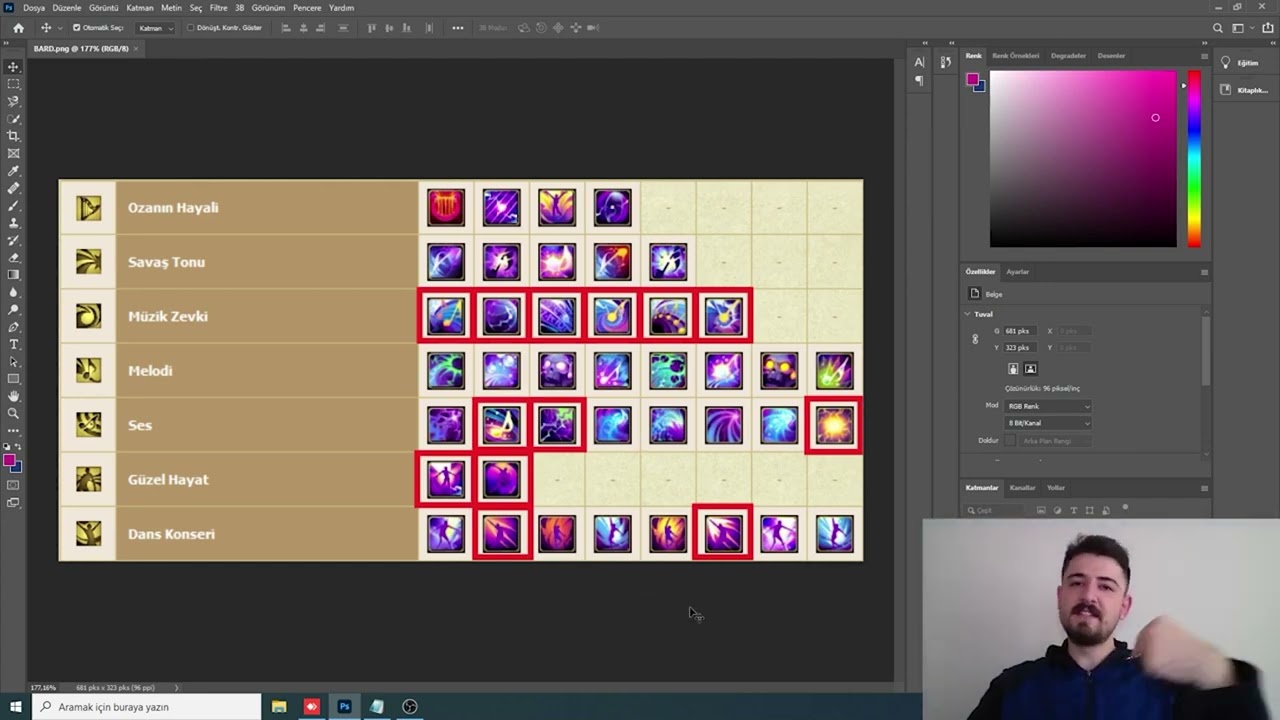The height and width of the screenshot is (720, 1280).
Task: Close the BARD.png document tab
Action: click(x=136, y=48)
